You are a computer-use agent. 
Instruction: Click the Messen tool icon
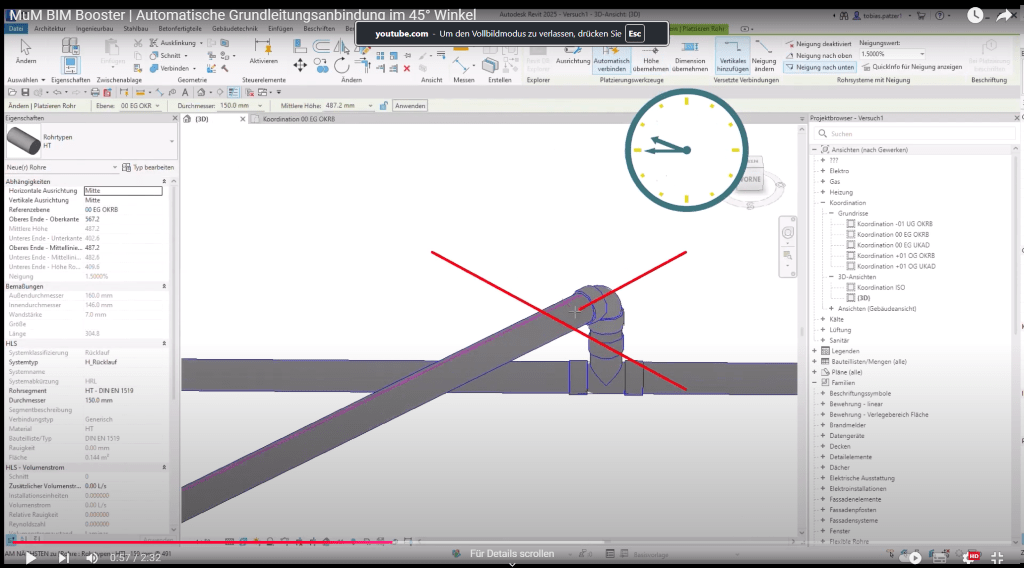tap(463, 64)
